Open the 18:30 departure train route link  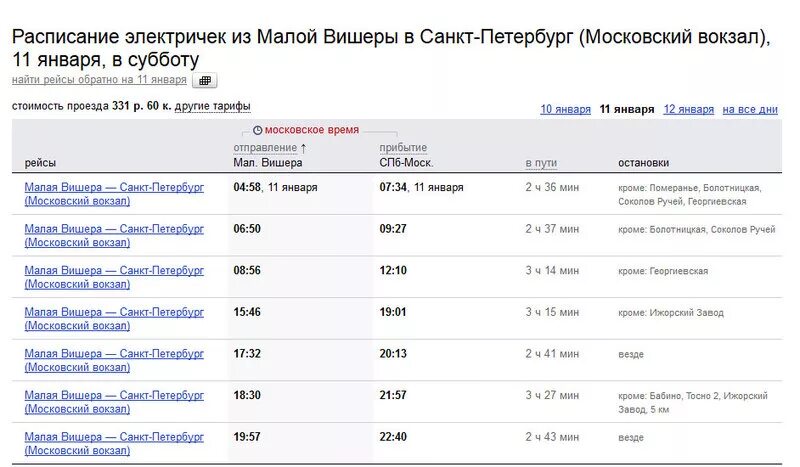tap(114, 402)
